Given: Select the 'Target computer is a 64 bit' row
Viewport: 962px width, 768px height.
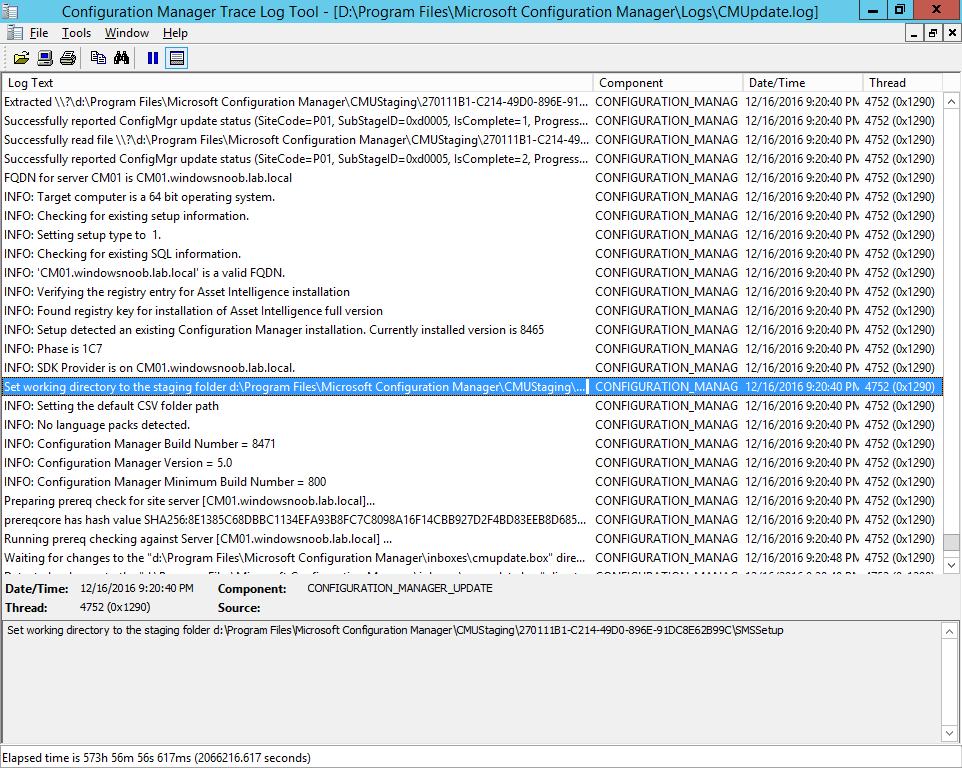Looking at the screenshot, I should click(472, 197).
